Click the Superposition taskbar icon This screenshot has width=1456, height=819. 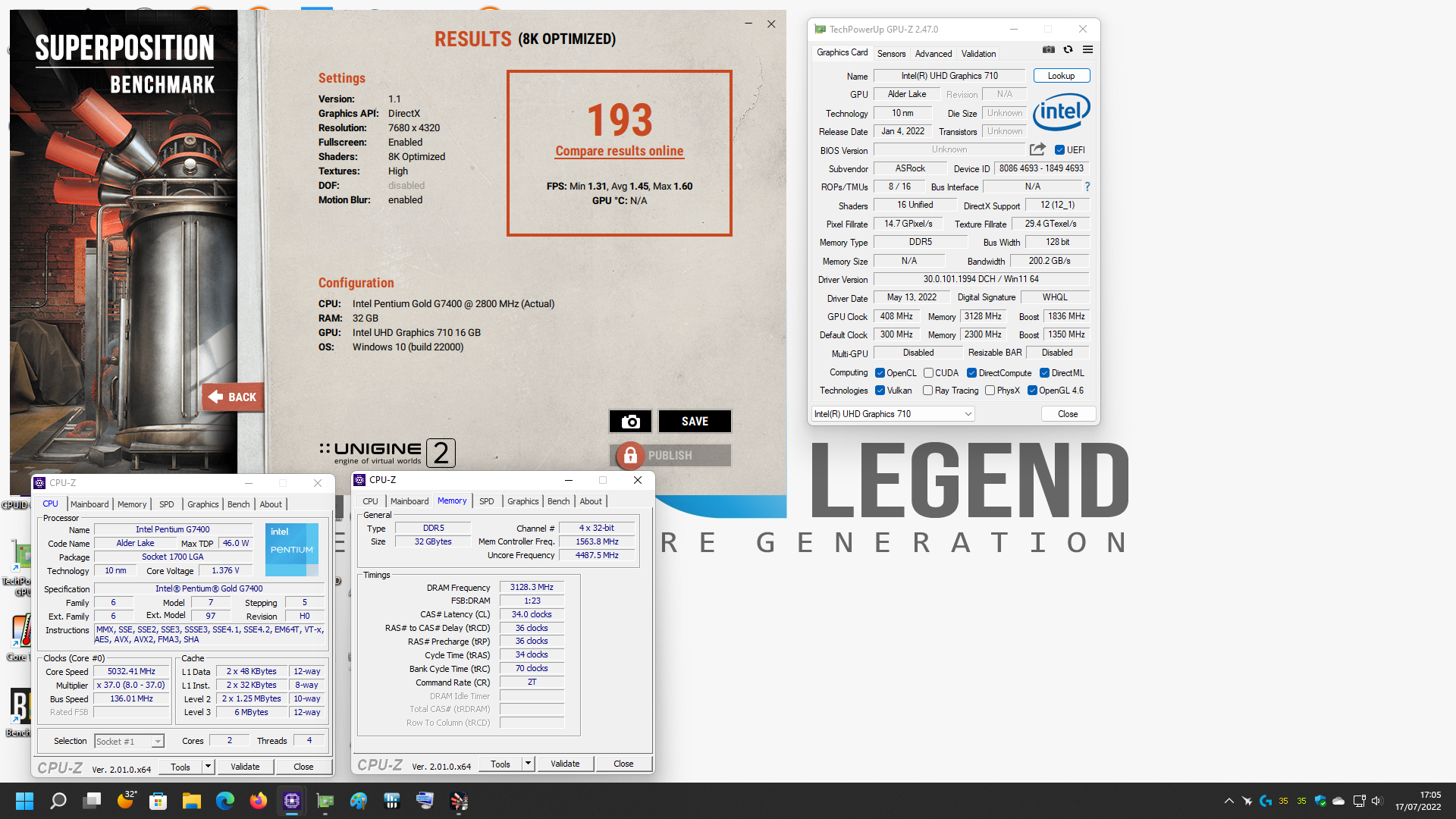(459, 801)
